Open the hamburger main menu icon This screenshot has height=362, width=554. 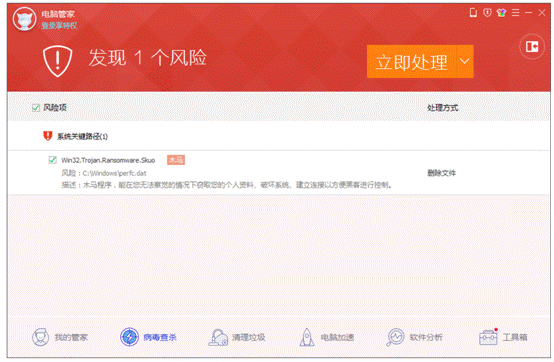515,13
